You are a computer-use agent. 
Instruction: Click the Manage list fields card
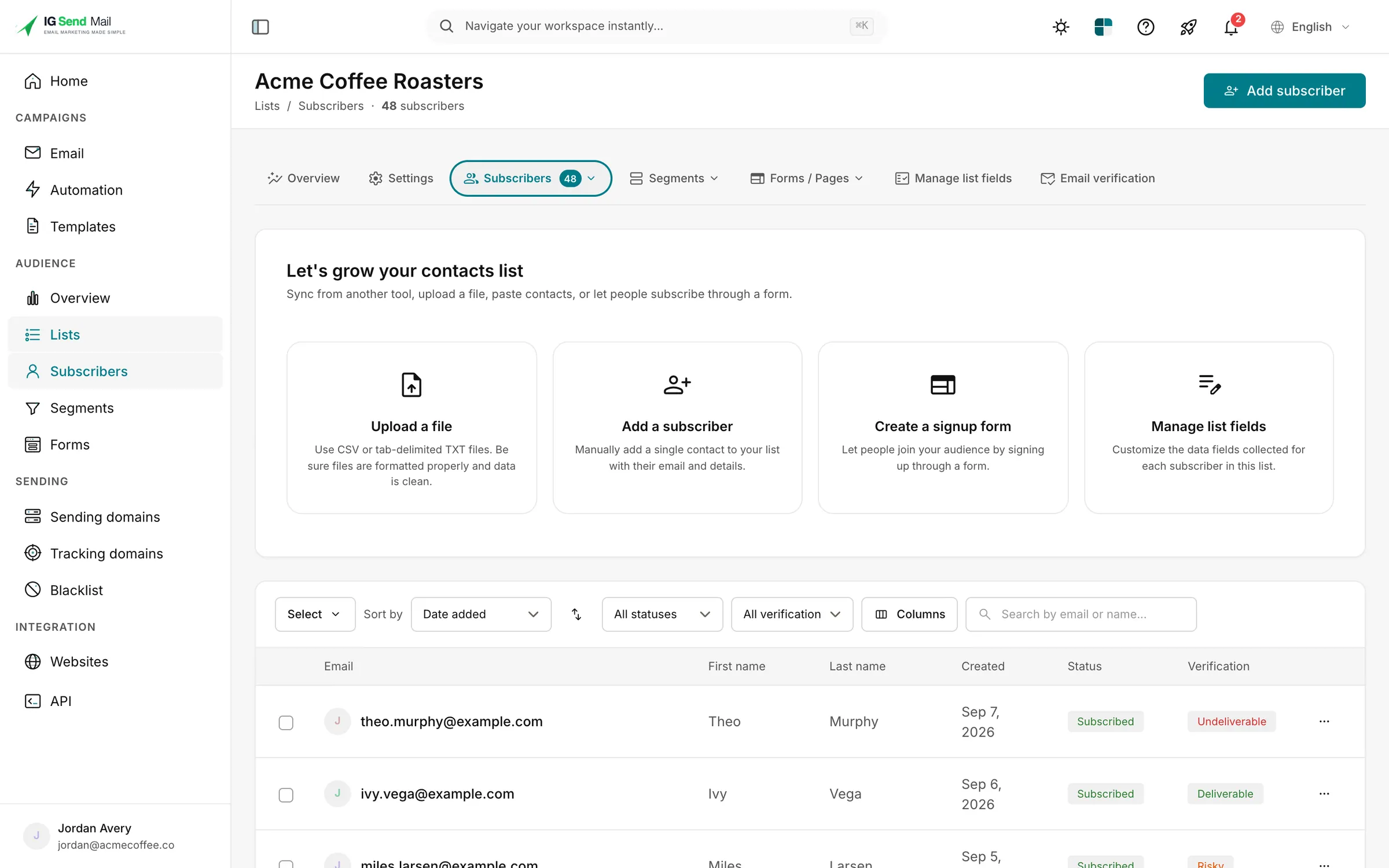coord(1208,428)
